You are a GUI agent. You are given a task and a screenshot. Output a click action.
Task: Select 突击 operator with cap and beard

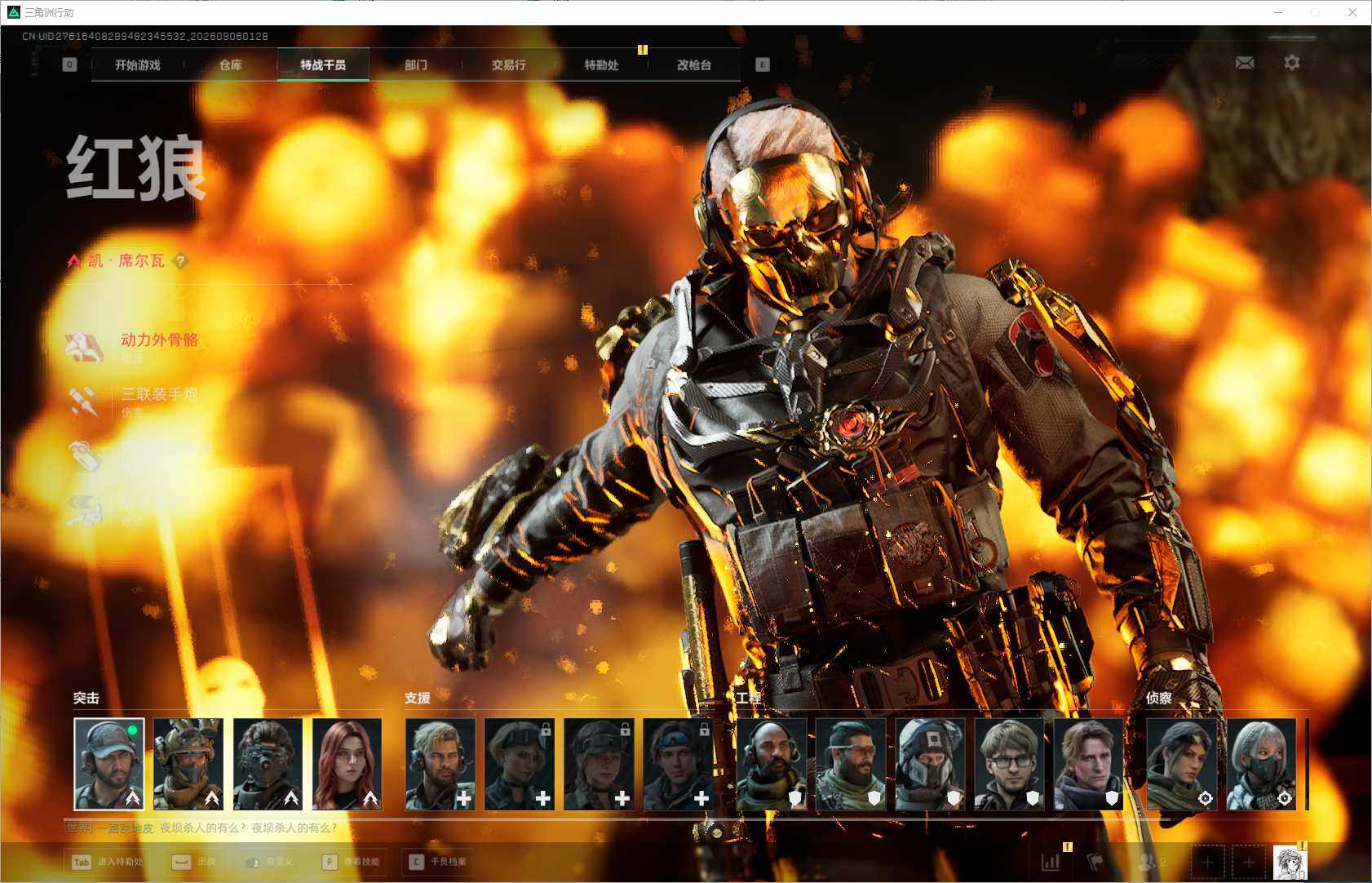coord(109,764)
